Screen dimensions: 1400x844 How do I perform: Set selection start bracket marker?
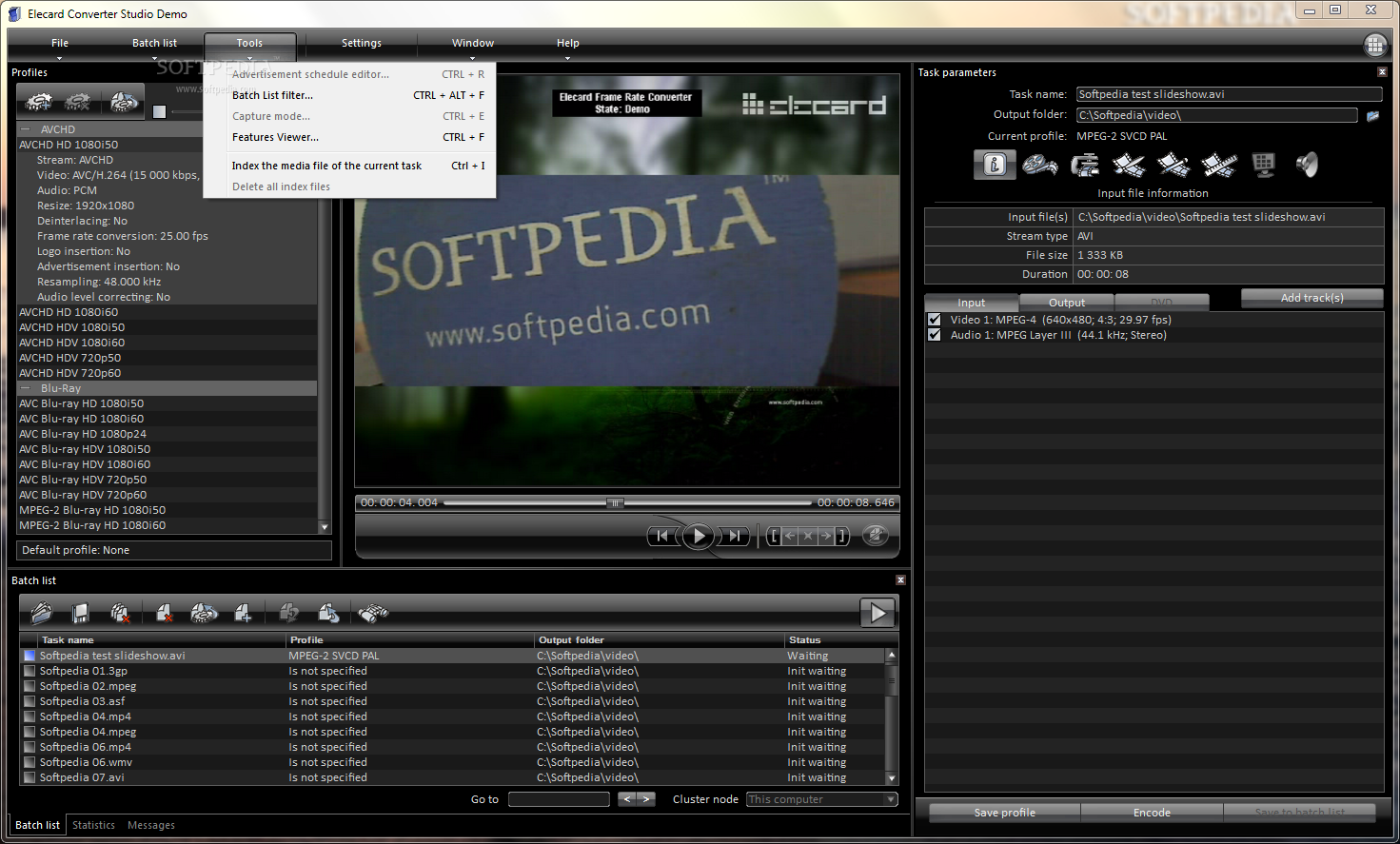tap(774, 536)
